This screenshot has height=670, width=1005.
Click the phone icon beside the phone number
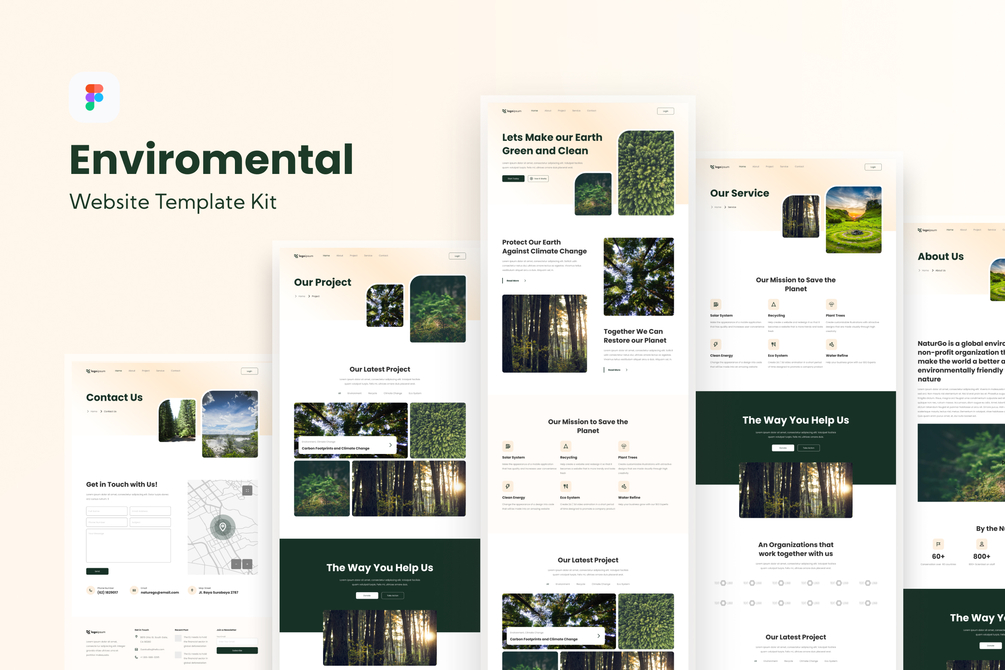[x=90, y=590]
